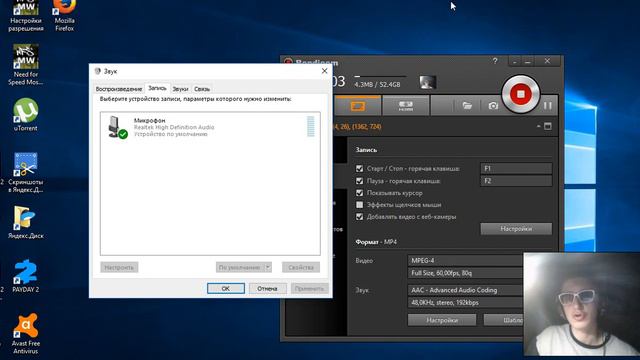Open Bandicam help question mark

pyautogui.click(x=495, y=61)
